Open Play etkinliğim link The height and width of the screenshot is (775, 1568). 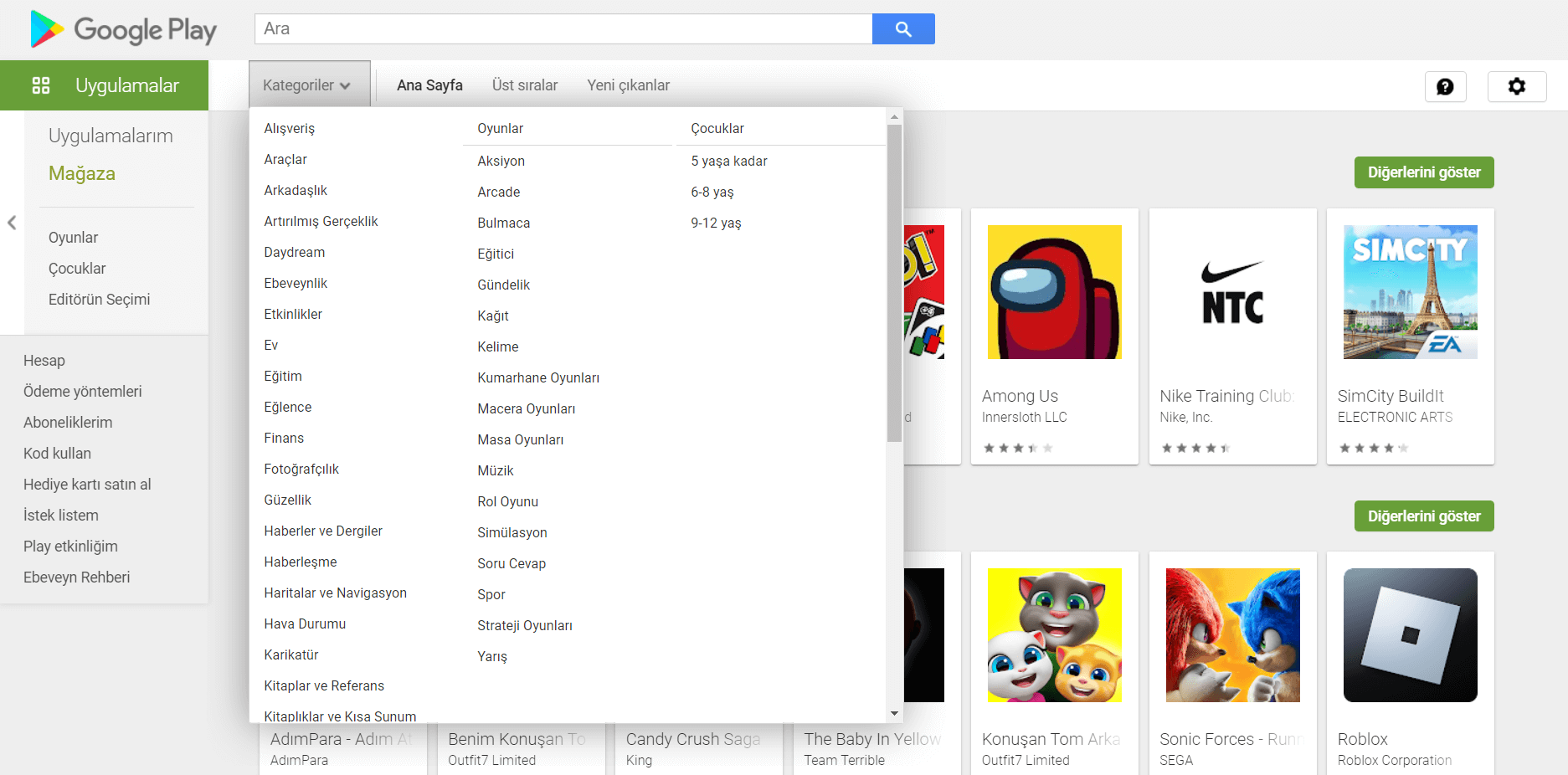click(70, 547)
